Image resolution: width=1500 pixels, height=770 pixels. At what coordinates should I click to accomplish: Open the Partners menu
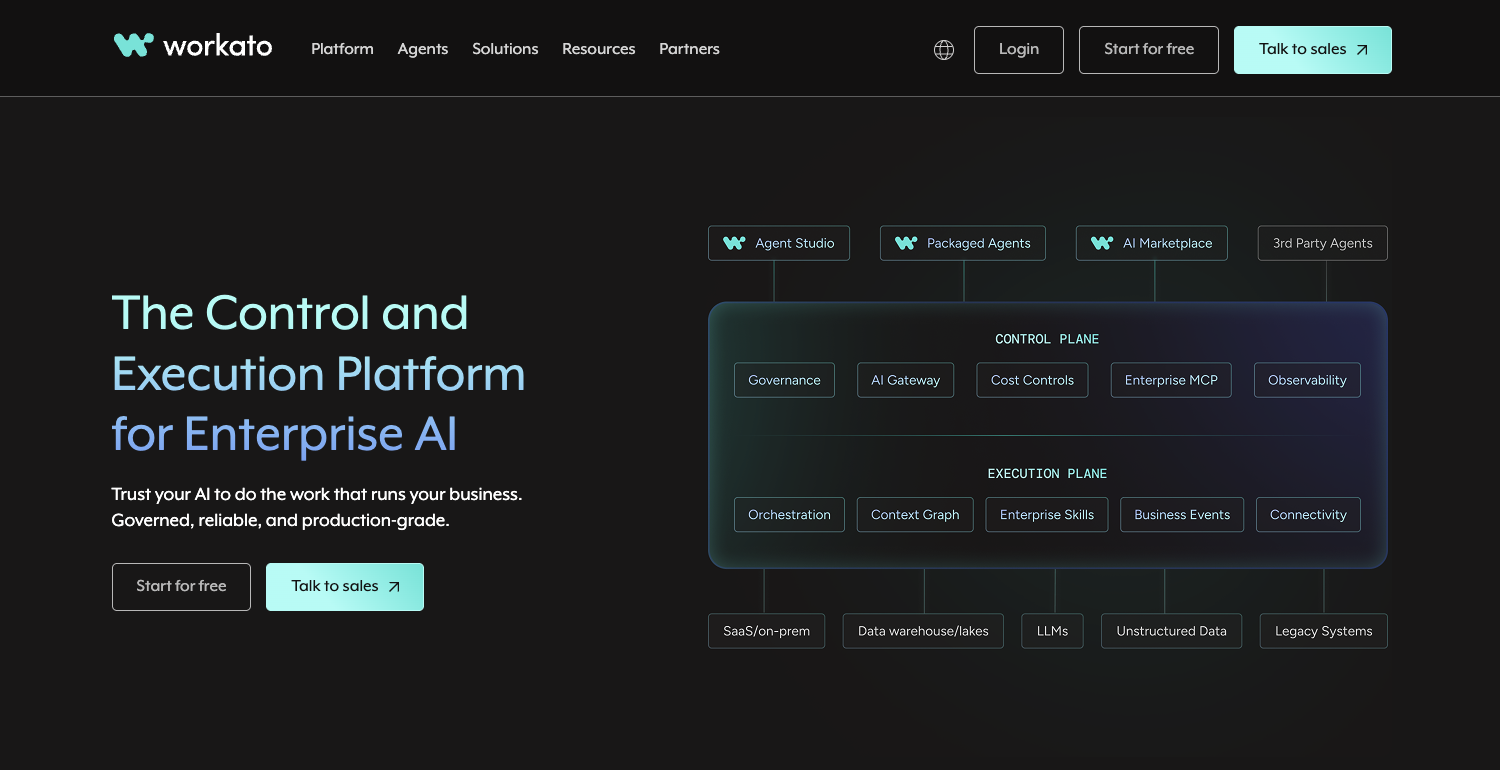[x=689, y=49]
